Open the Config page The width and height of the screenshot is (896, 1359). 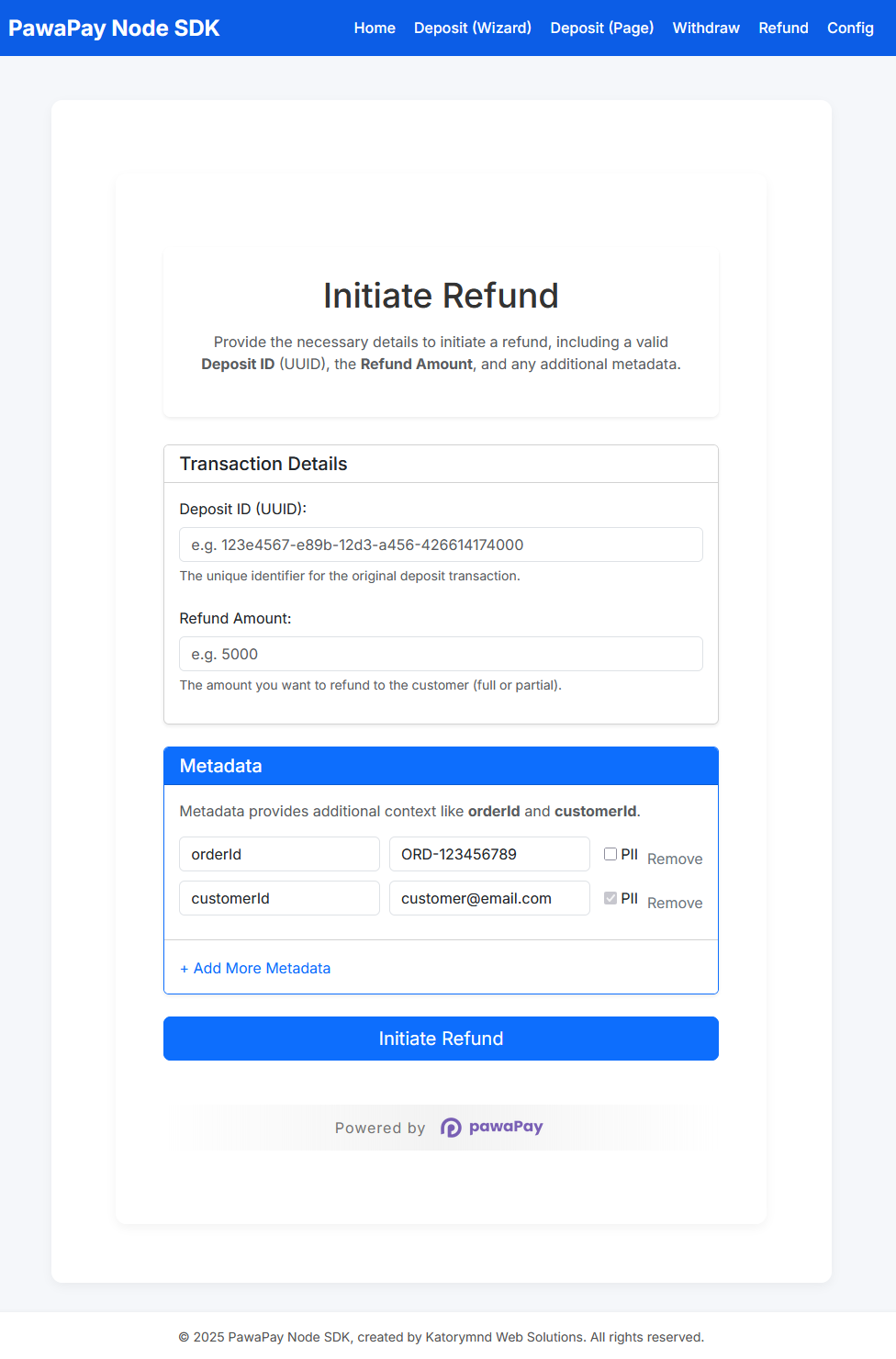click(850, 28)
